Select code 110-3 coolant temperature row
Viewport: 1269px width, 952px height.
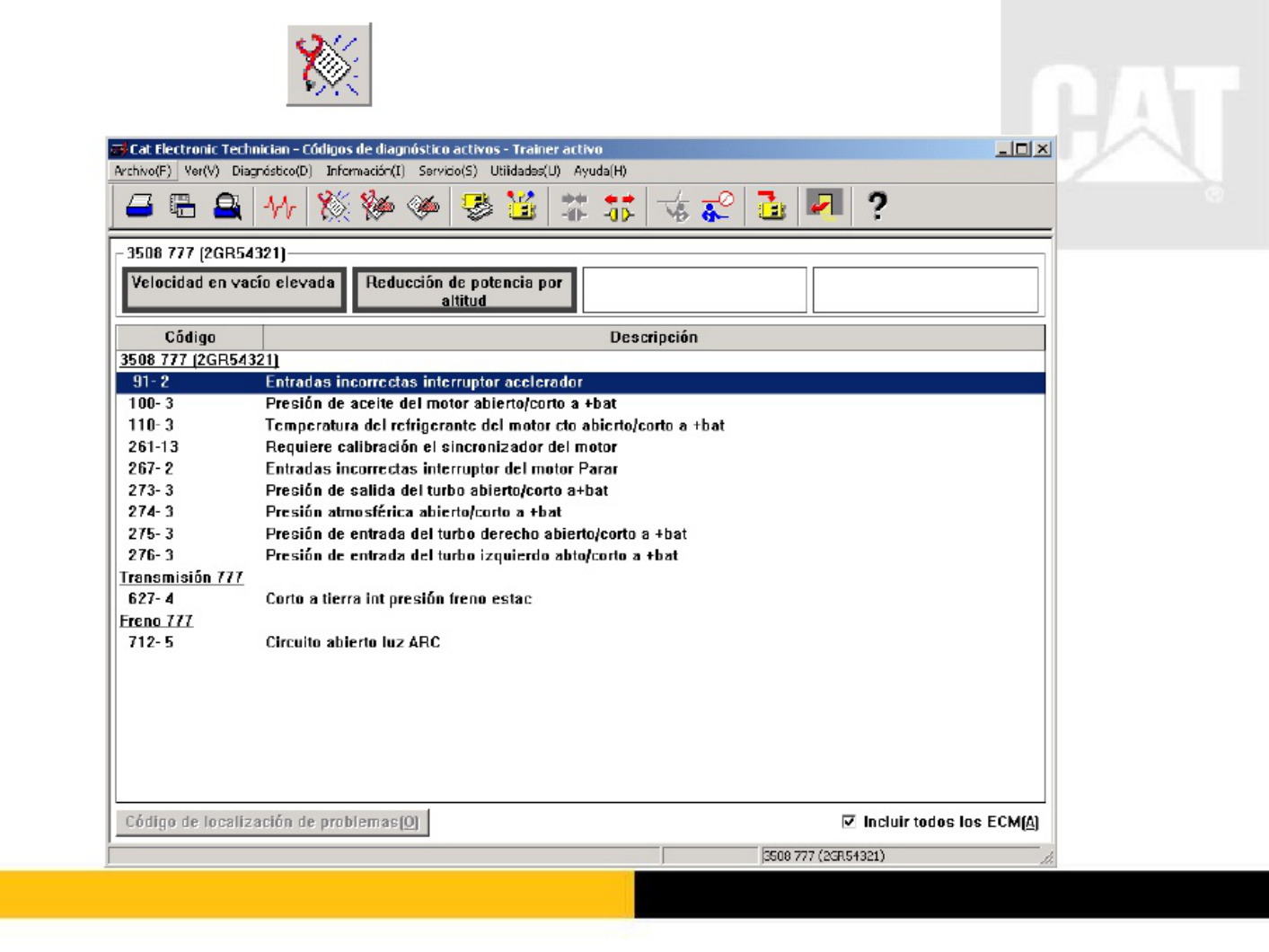(x=580, y=426)
